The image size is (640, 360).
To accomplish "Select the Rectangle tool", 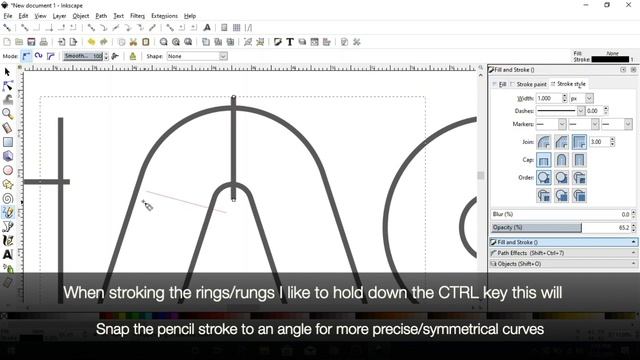I will pos(7,142).
